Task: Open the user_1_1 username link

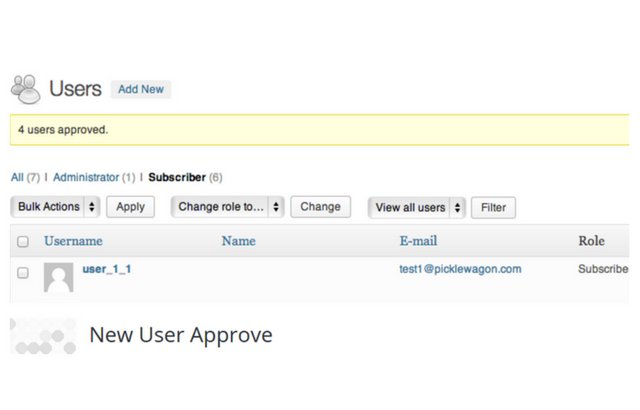Action: pos(107,269)
